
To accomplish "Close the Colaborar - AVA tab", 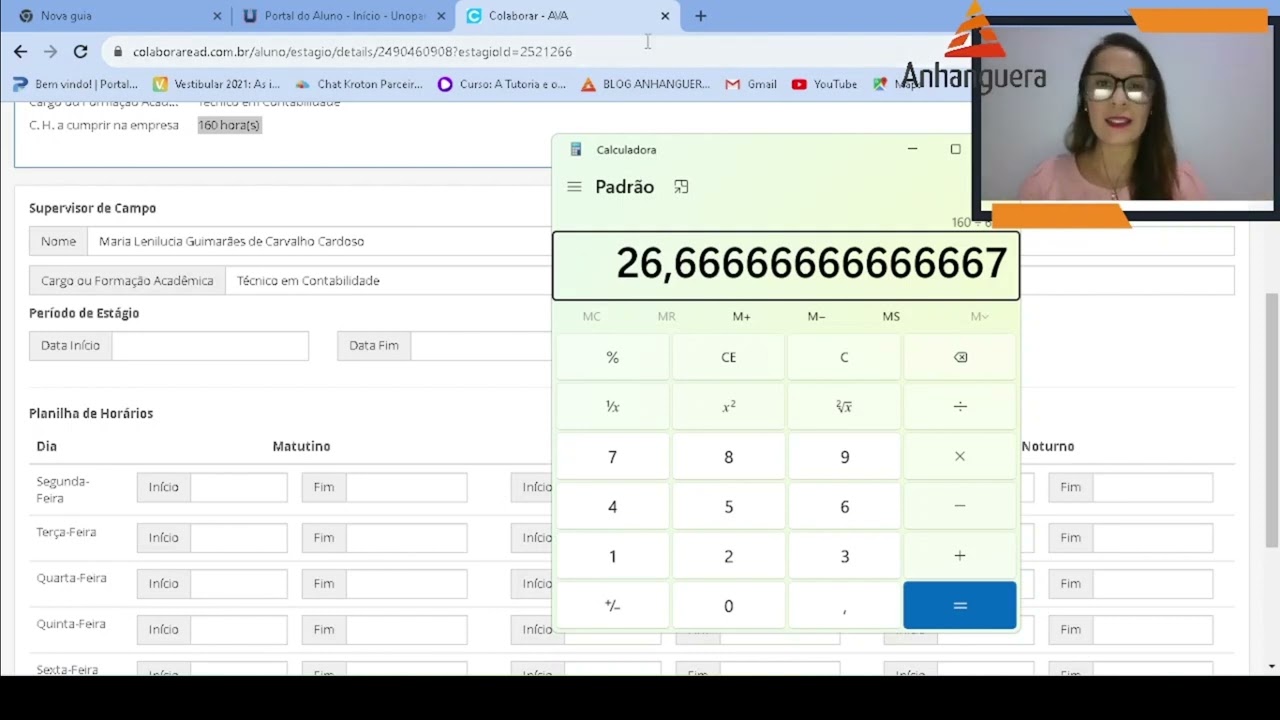I will [x=665, y=16].
